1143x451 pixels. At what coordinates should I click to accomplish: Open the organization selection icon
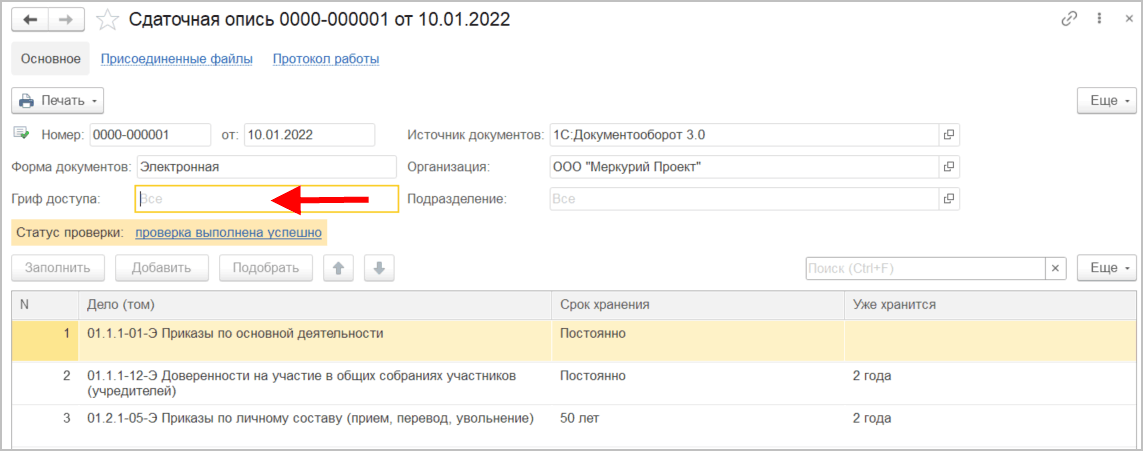pos(949,167)
